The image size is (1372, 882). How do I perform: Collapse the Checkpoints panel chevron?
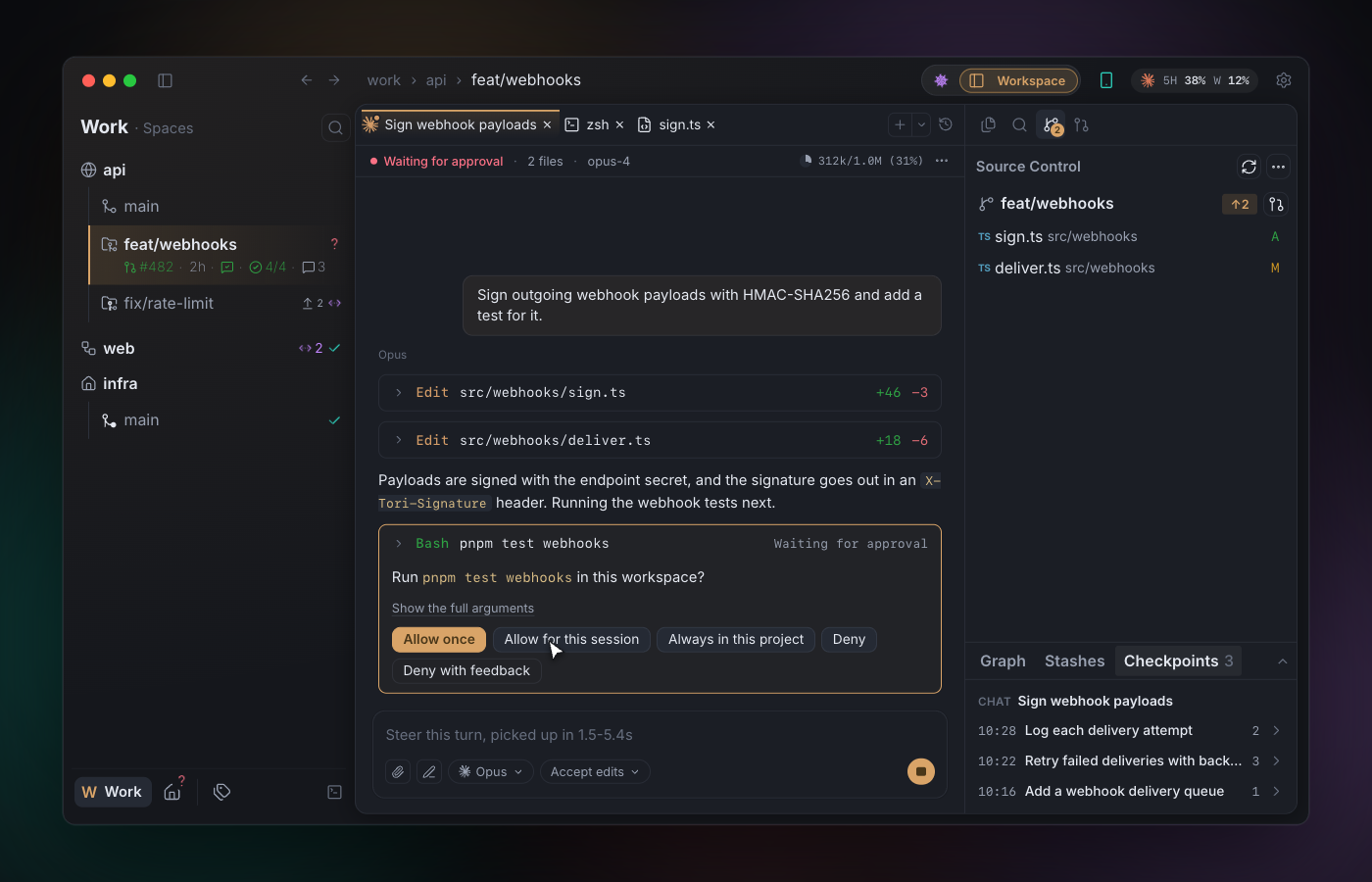(1282, 661)
